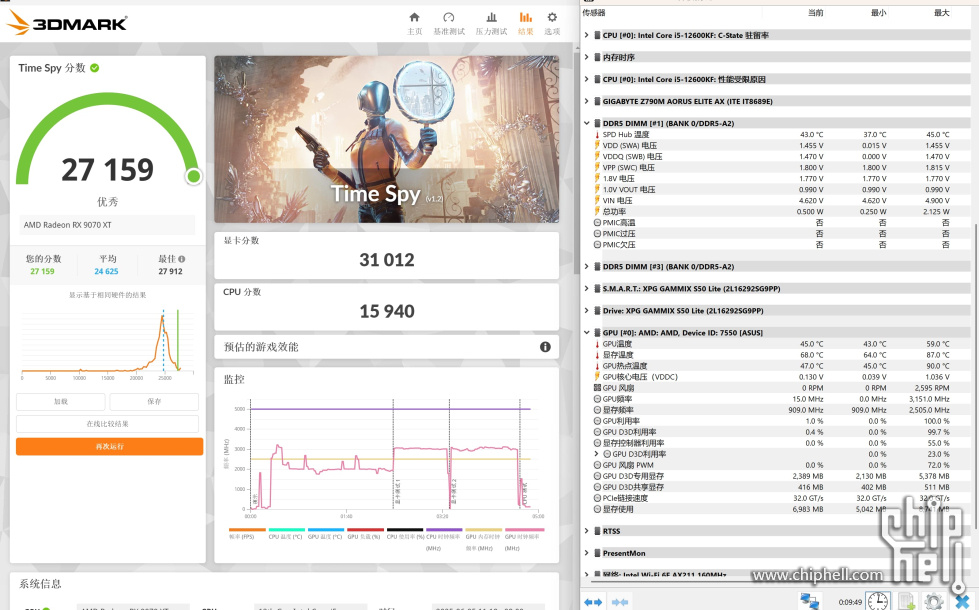This screenshot has width=979, height=610.
Task: Select the GPU D3D专用显存 row
Action: tap(775, 476)
